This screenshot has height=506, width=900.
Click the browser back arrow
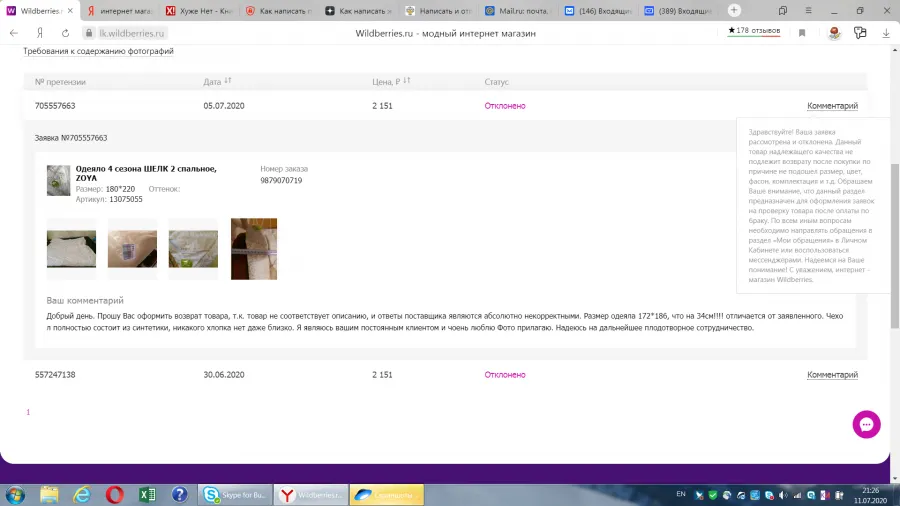[14, 33]
